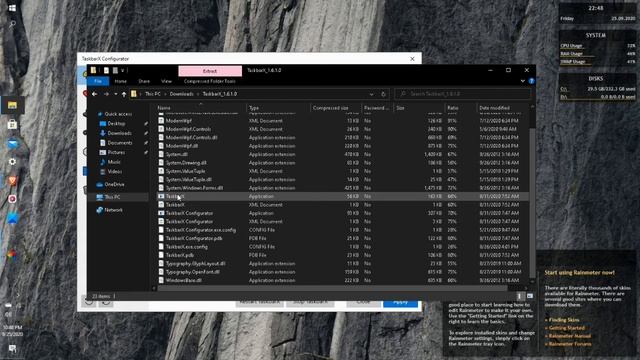Viewport: 640px width, 360px height.
Task: Open the Windows Start menu
Action: click(x=12, y=8)
